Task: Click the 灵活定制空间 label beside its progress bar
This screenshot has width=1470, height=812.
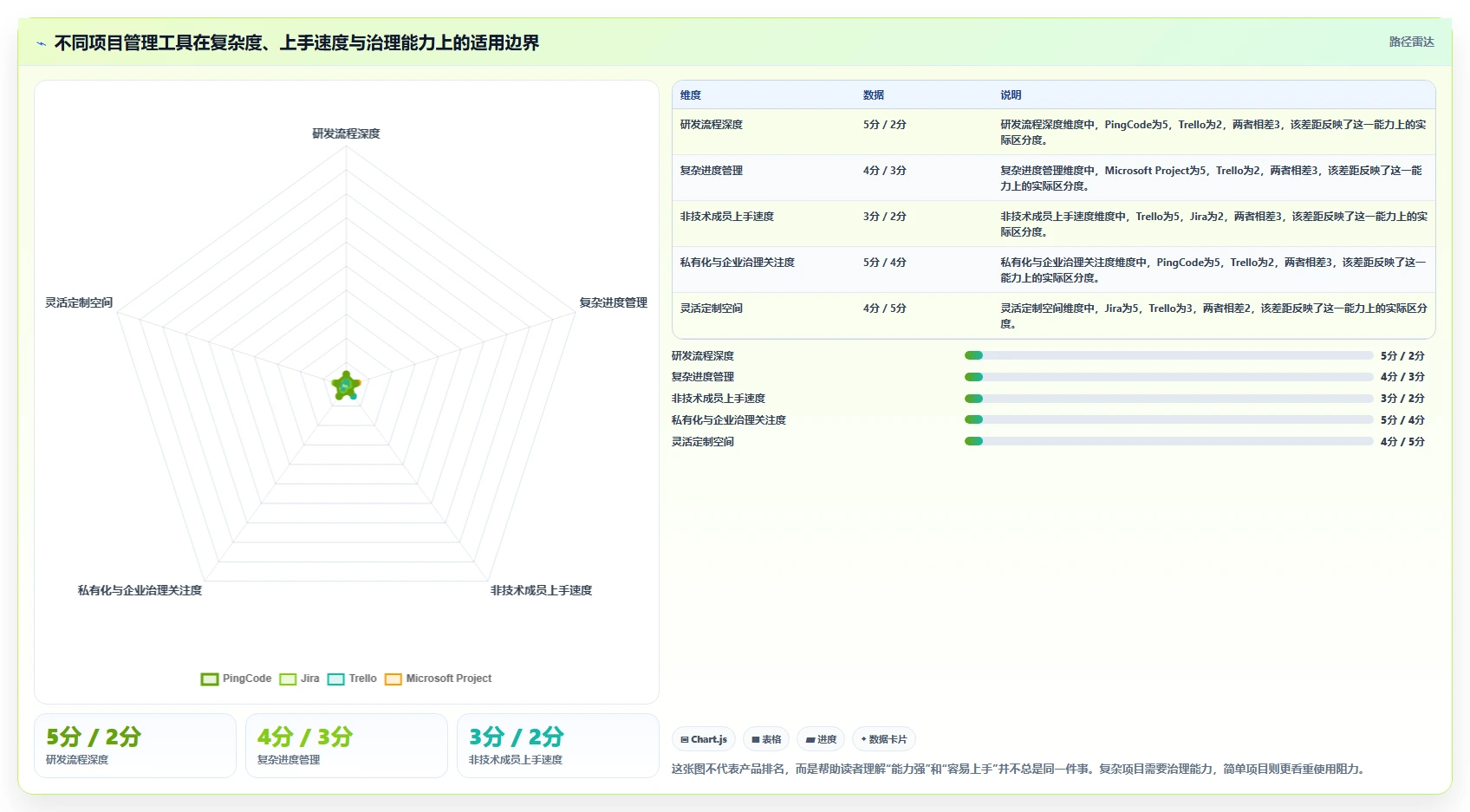Action: tap(702, 442)
